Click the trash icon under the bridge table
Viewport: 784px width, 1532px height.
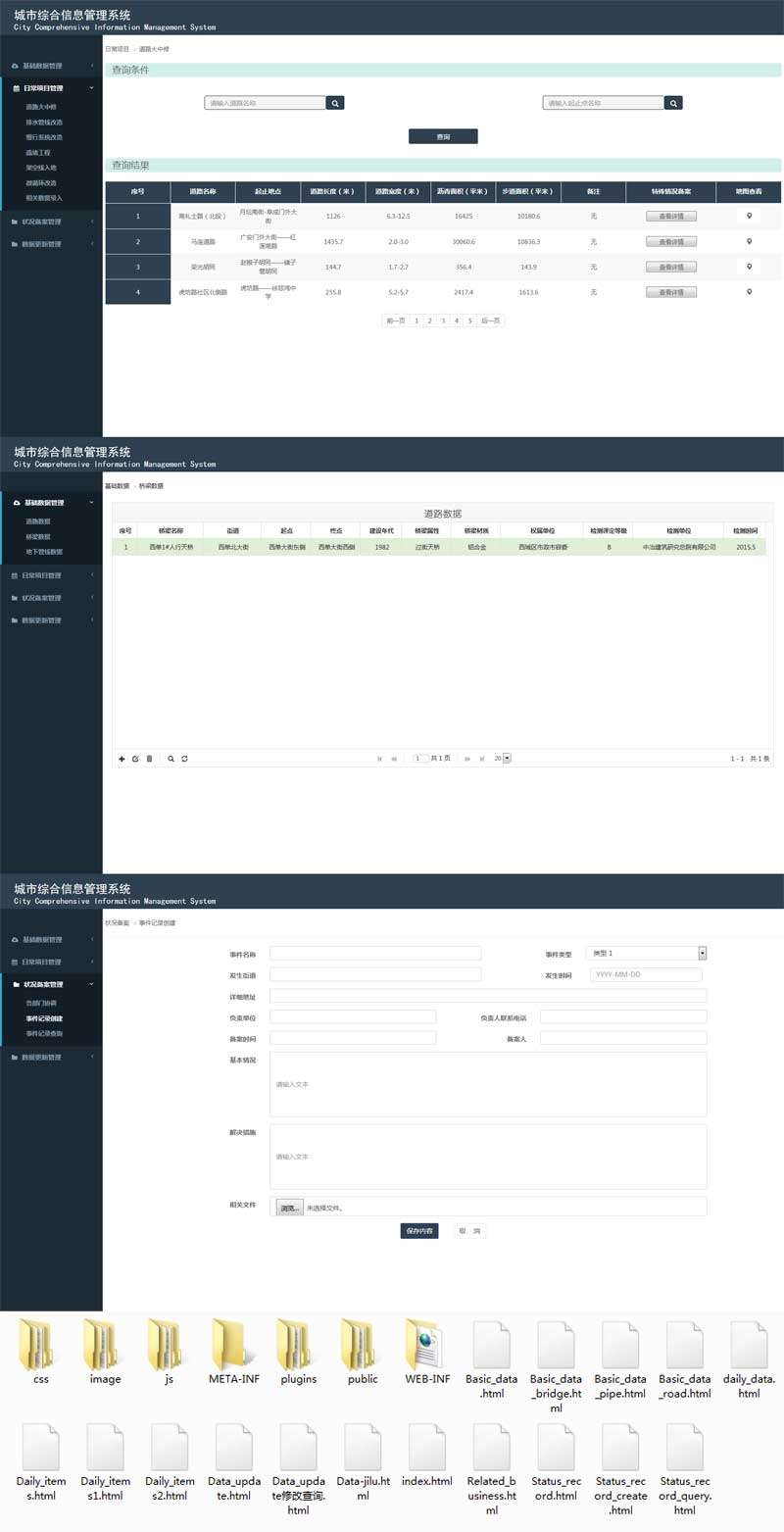[149, 759]
